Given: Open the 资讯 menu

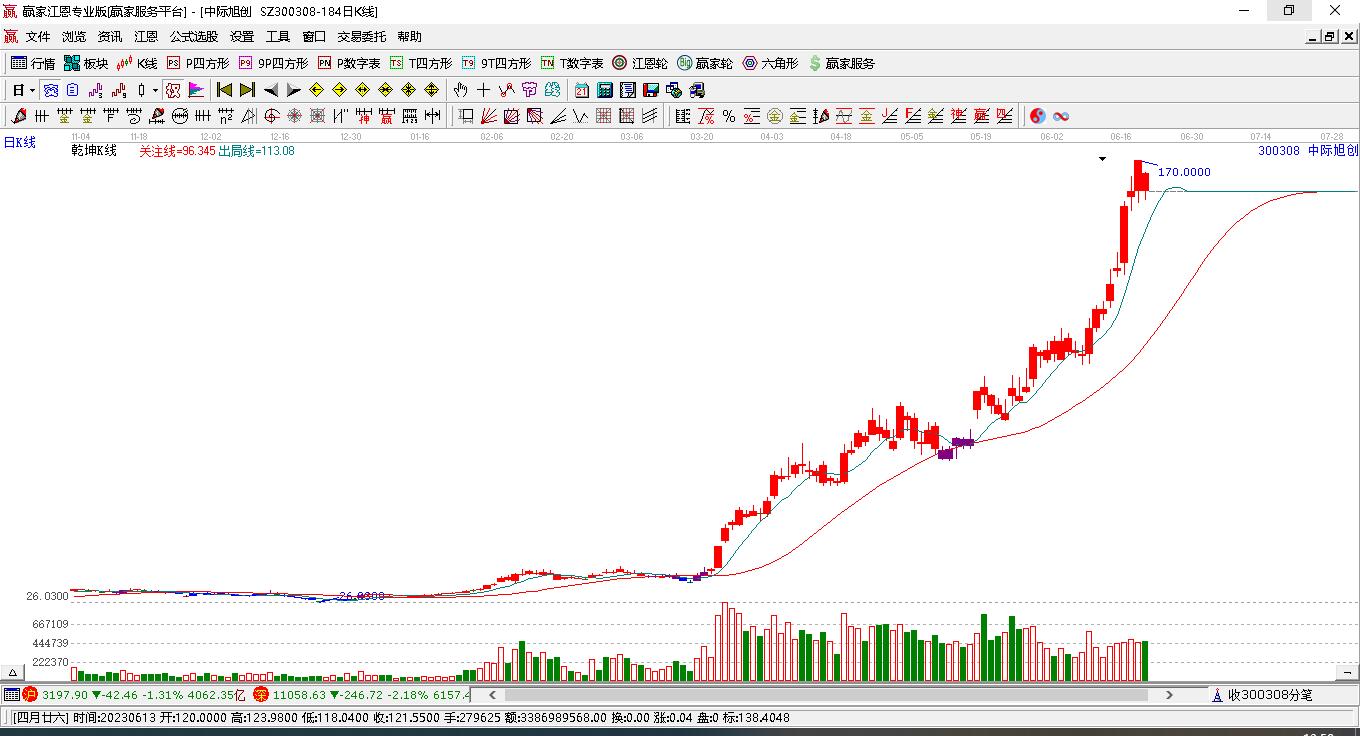Looking at the screenshot, I should click(x=110, y=36).
